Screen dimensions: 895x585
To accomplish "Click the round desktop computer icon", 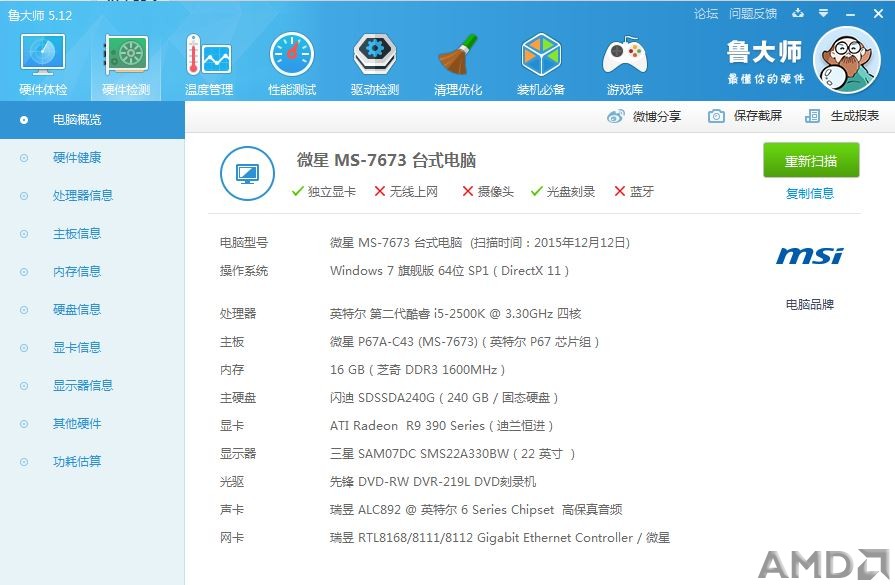I will pos(247,174).
